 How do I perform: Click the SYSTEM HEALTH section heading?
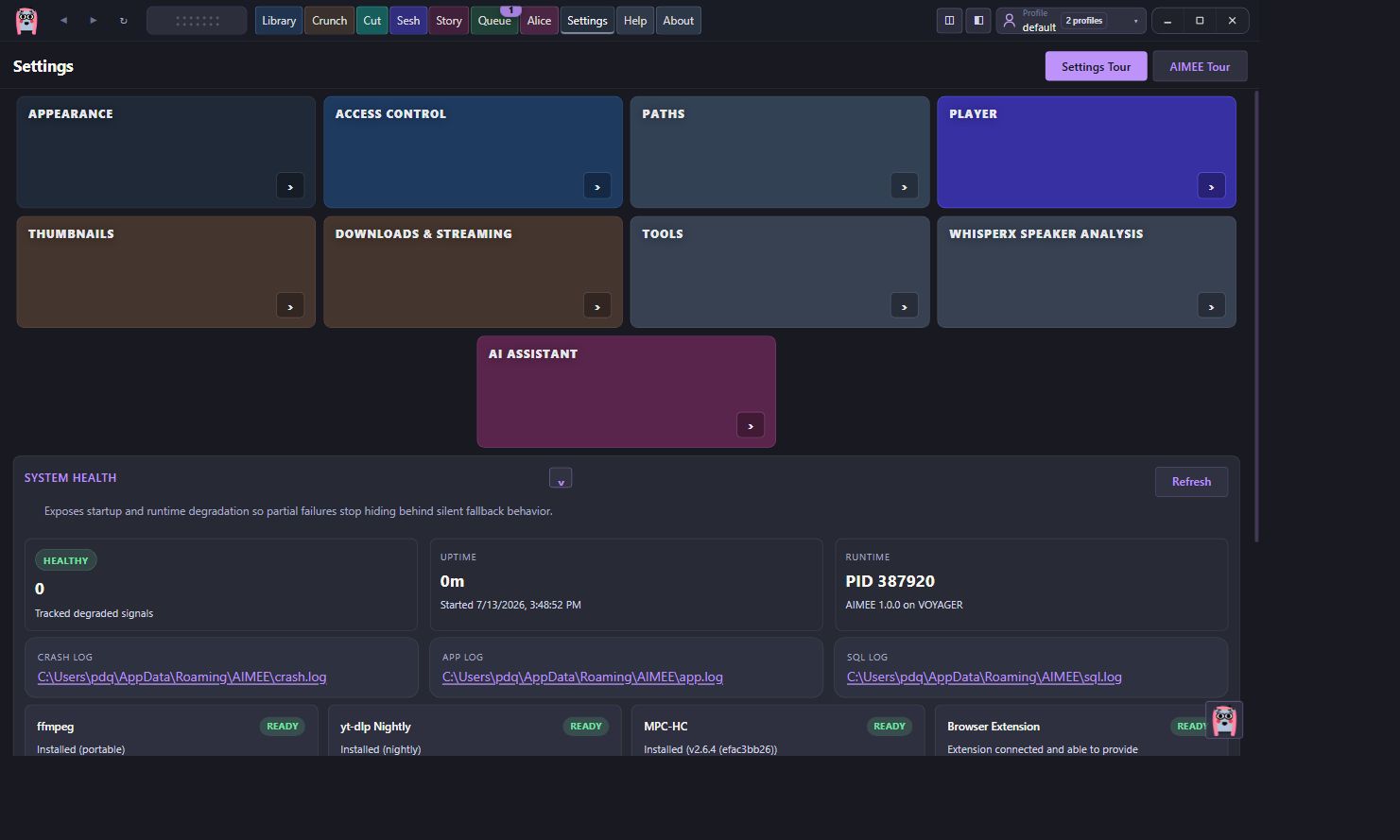click(x=71, y=478)
